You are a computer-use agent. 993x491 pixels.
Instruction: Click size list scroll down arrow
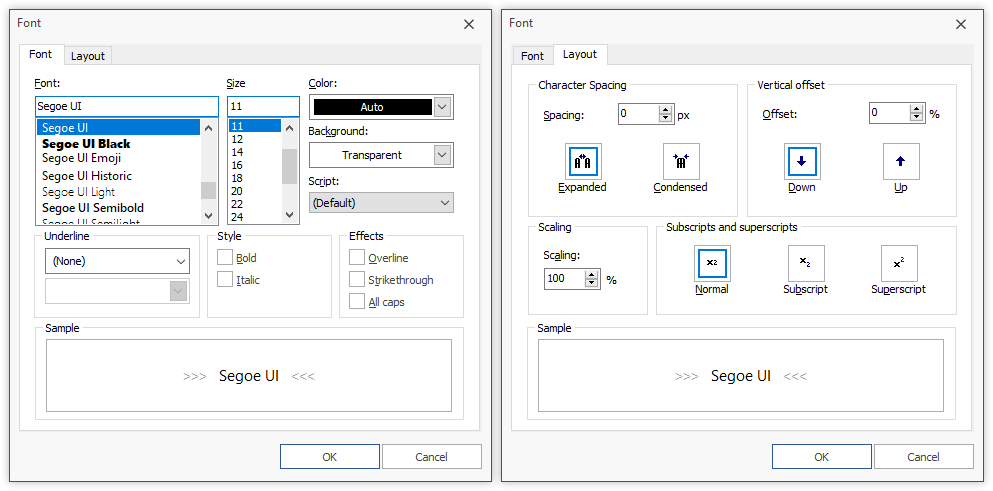289,215
